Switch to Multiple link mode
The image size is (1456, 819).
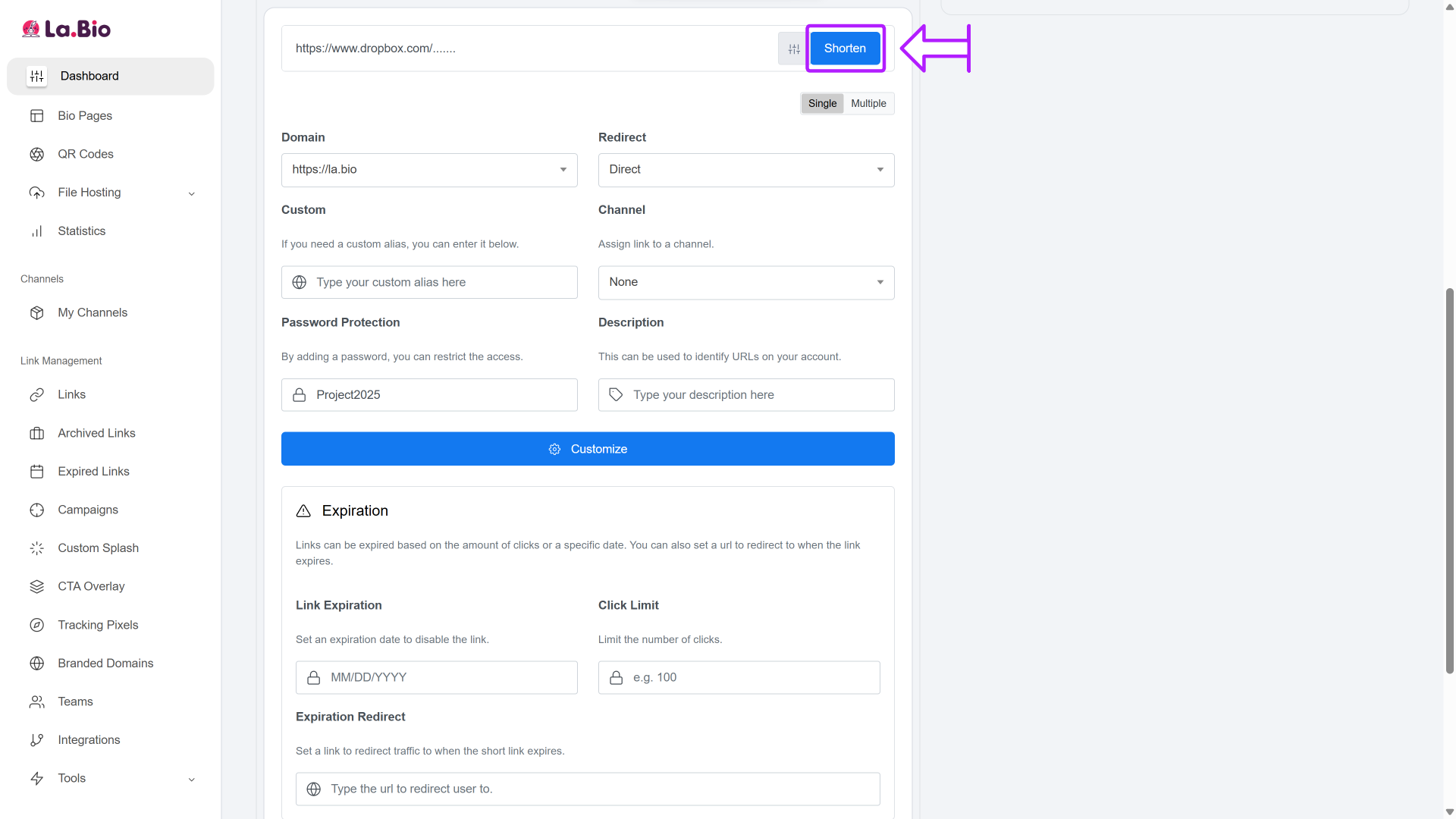coord(868,103)
